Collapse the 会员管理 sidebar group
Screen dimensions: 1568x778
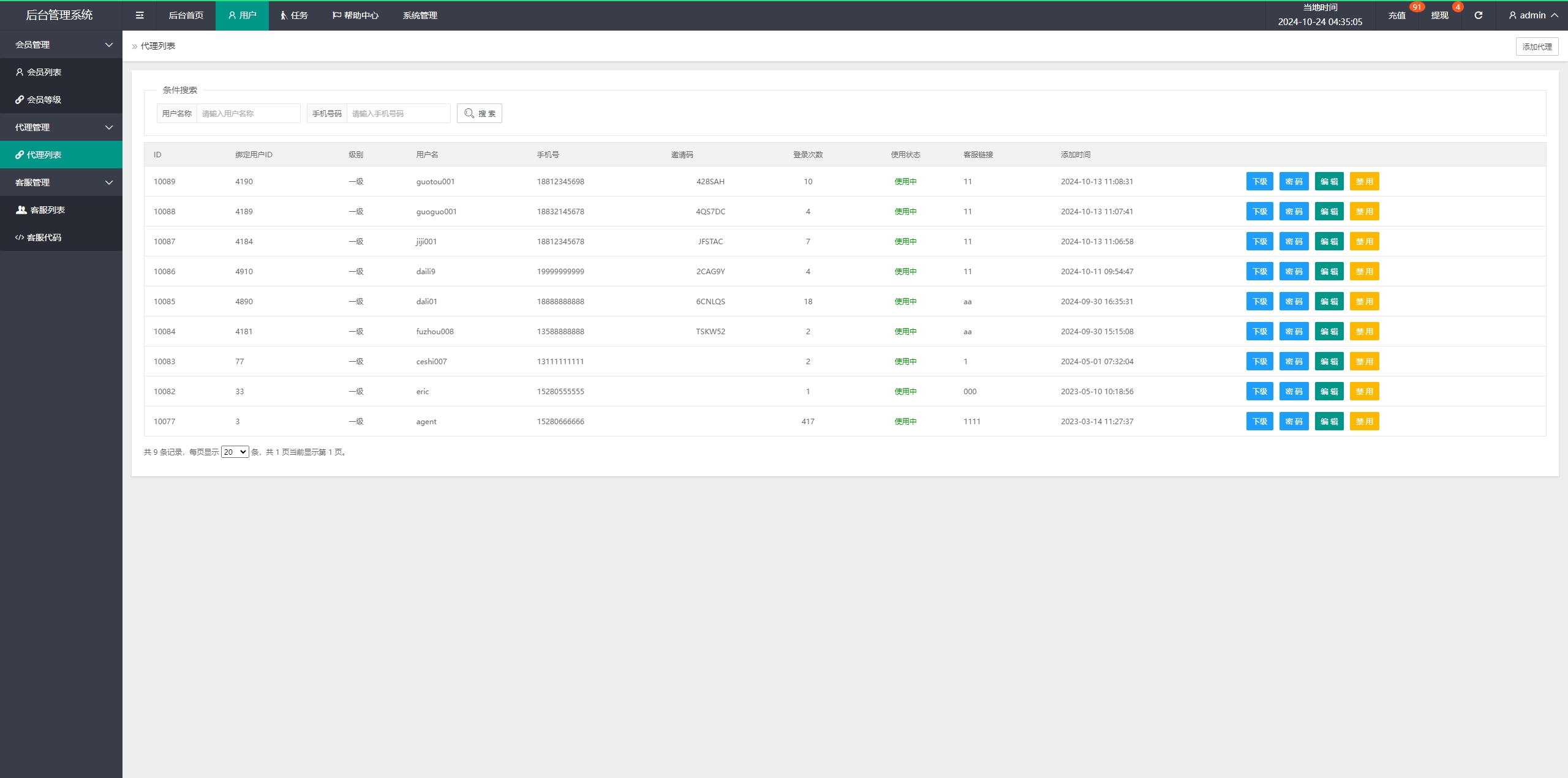61,45
